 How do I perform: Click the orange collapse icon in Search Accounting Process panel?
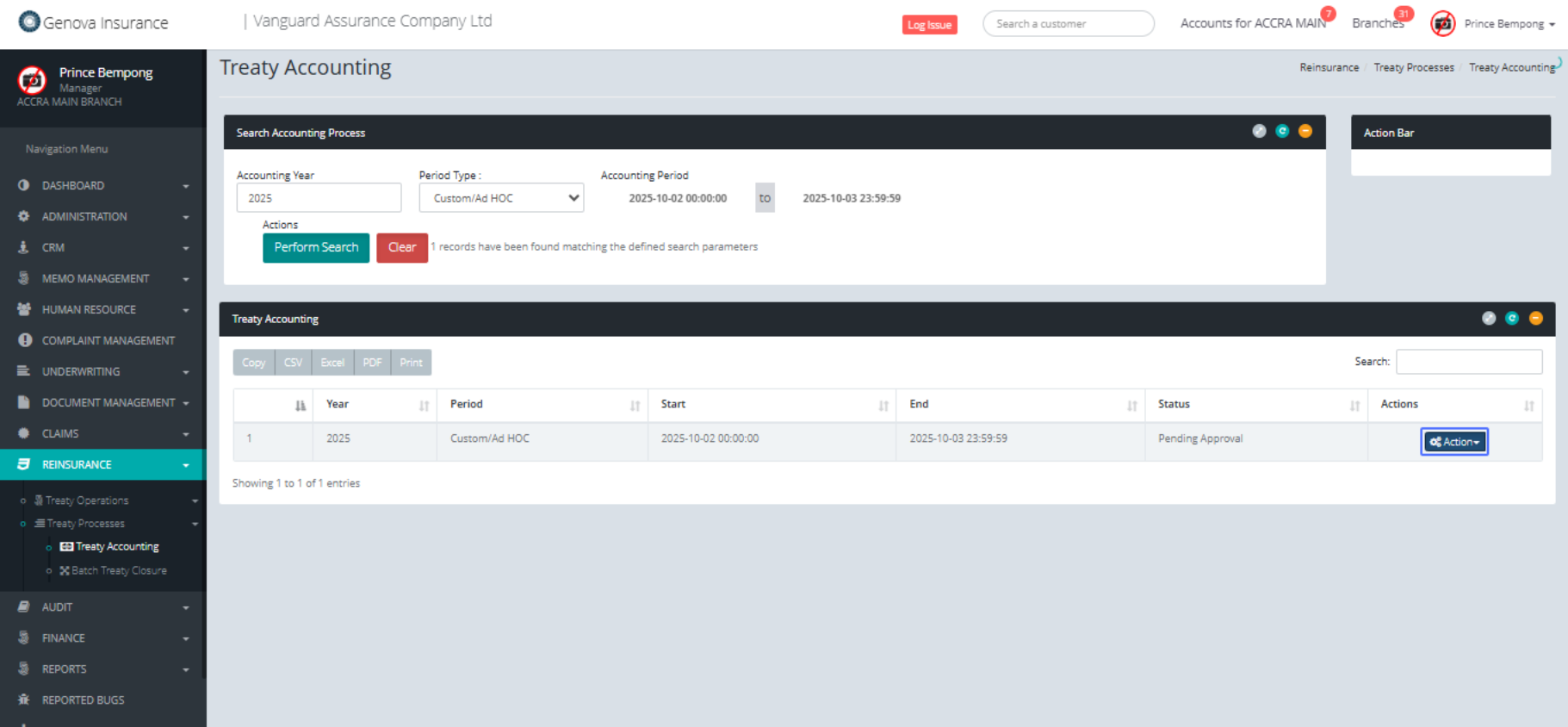coord(1305,131)
